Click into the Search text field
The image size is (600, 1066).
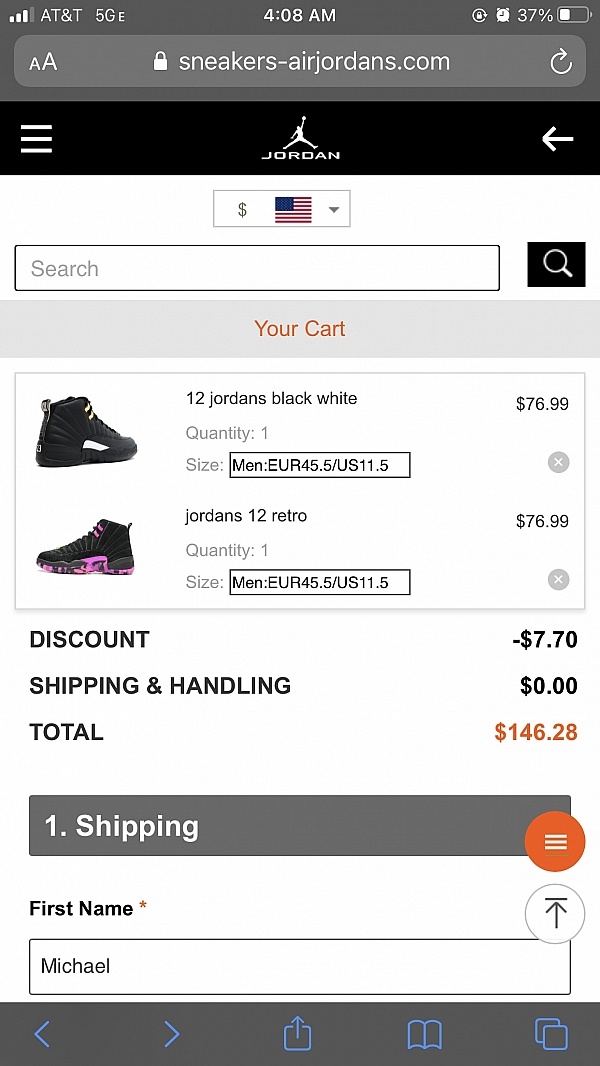coord(257,268)
